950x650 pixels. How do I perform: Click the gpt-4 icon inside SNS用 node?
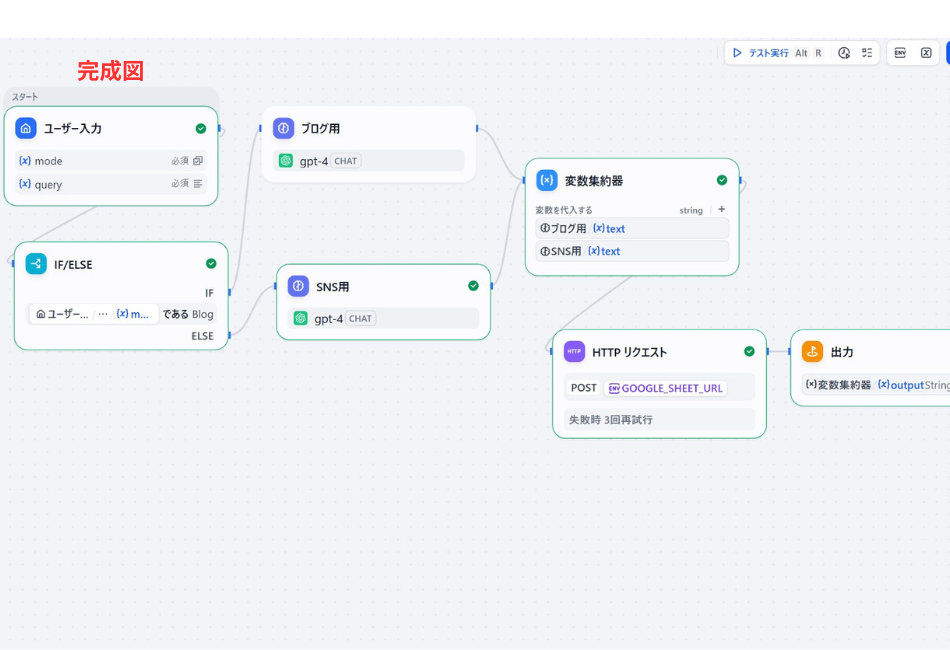(297, 317)
